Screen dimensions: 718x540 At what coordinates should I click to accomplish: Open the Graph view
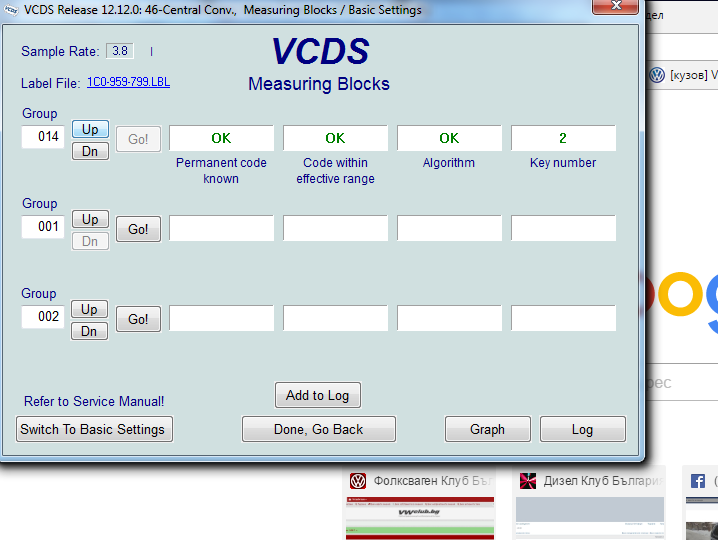pyautogui.click(x=487, y=429)
